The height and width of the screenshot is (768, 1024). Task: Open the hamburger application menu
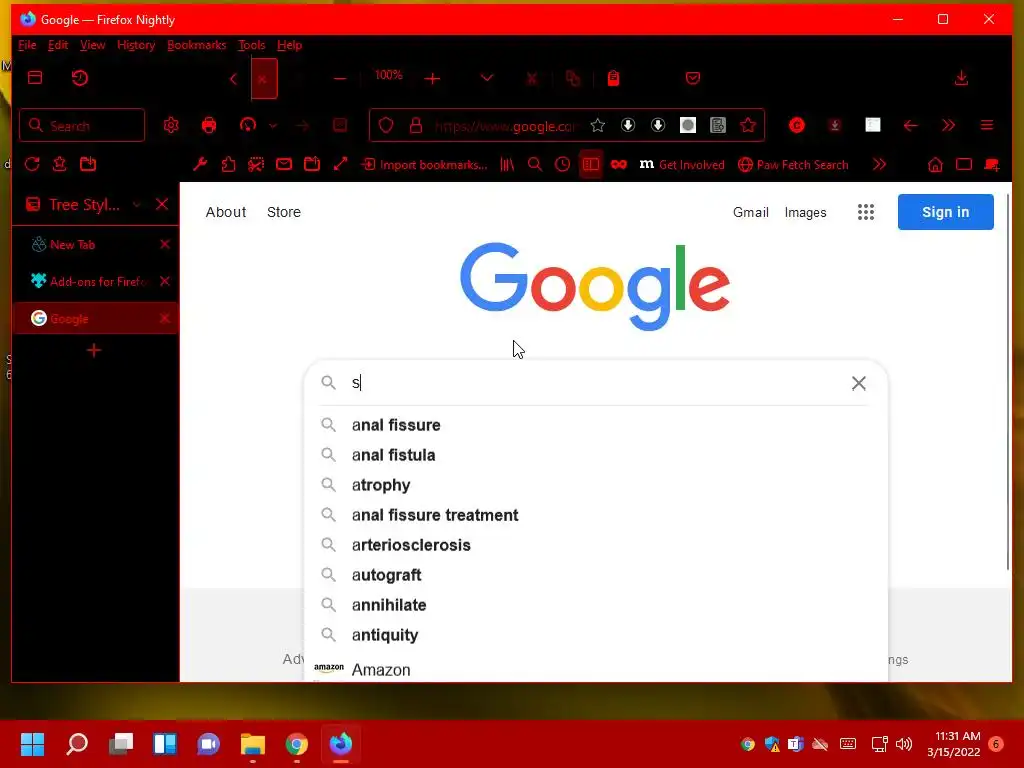click(x=987, y=125)
